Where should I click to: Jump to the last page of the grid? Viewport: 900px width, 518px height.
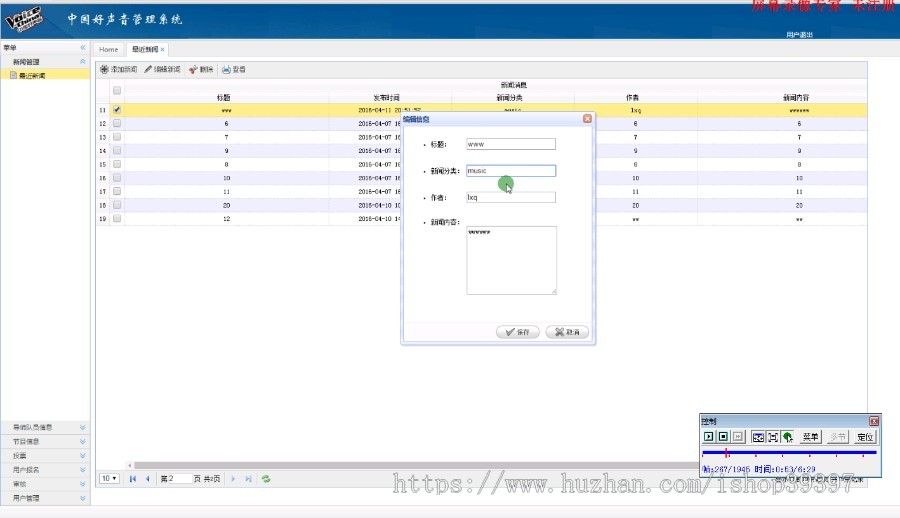coord(248,478)
